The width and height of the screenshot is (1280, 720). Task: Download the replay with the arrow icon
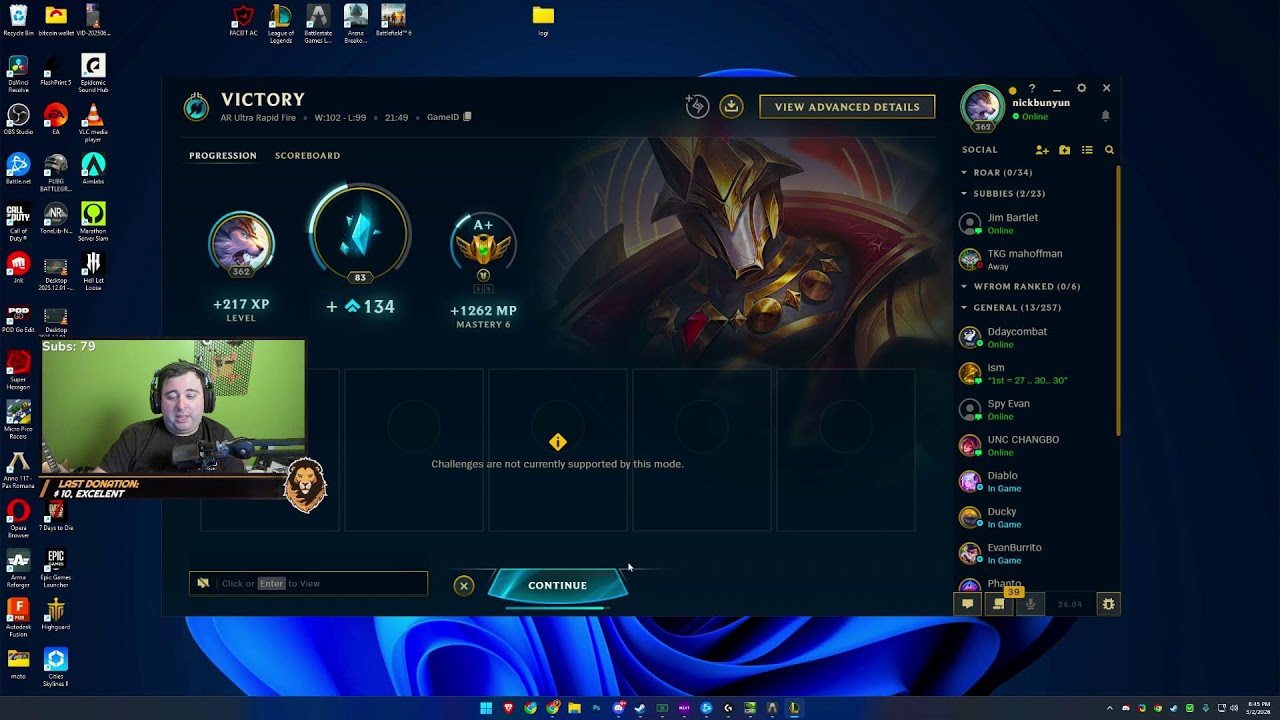point(731,106)
